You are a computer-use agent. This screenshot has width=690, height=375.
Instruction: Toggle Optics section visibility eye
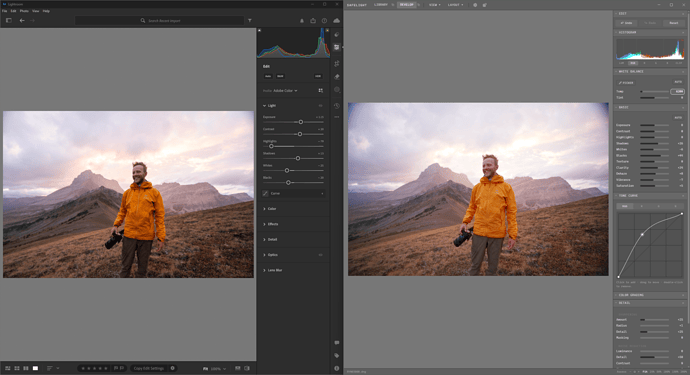(x=320, y=255)
